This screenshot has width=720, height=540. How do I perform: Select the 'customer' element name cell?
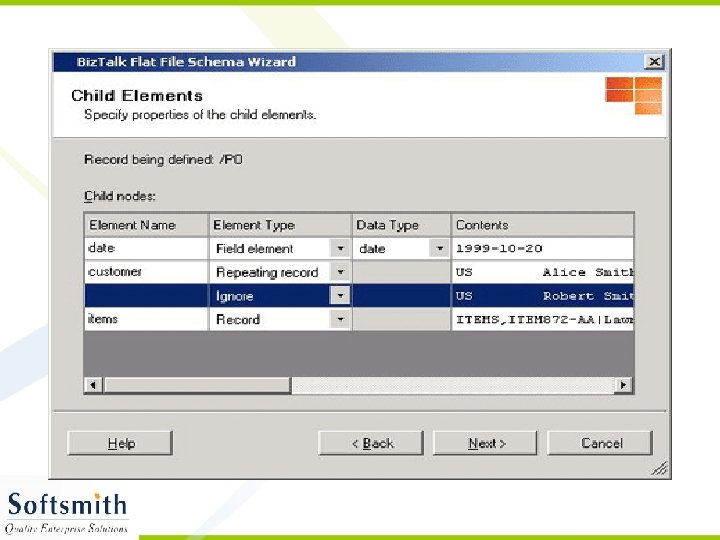146,272
